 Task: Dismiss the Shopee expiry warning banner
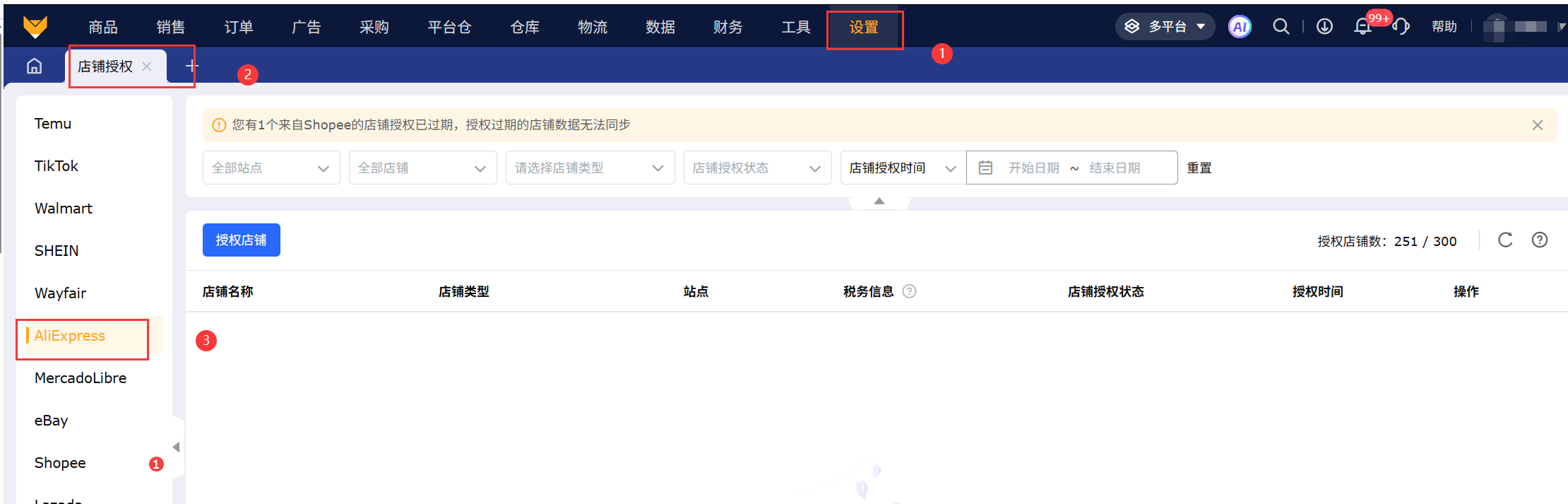click(1538, 125)
